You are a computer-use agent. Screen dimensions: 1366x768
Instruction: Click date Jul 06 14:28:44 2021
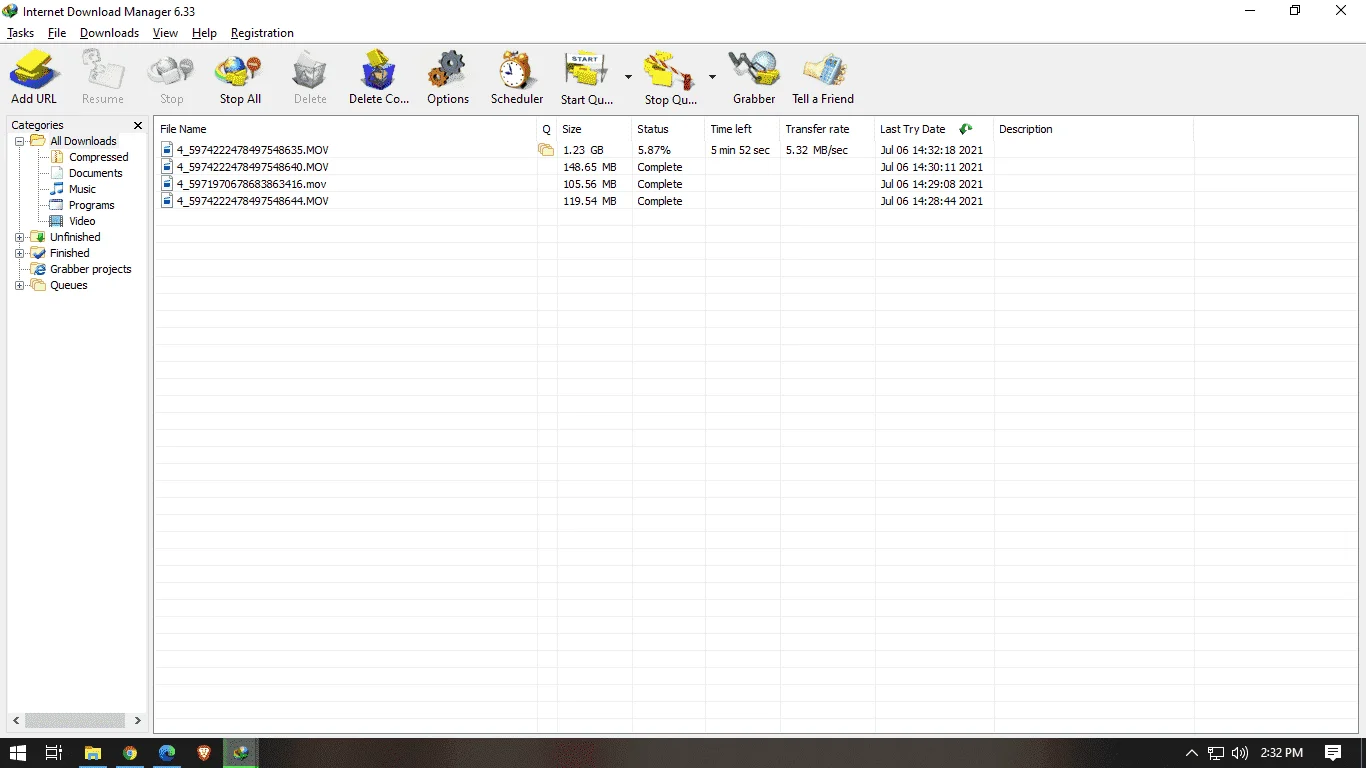pyautogui.click(x=931, y=201)
